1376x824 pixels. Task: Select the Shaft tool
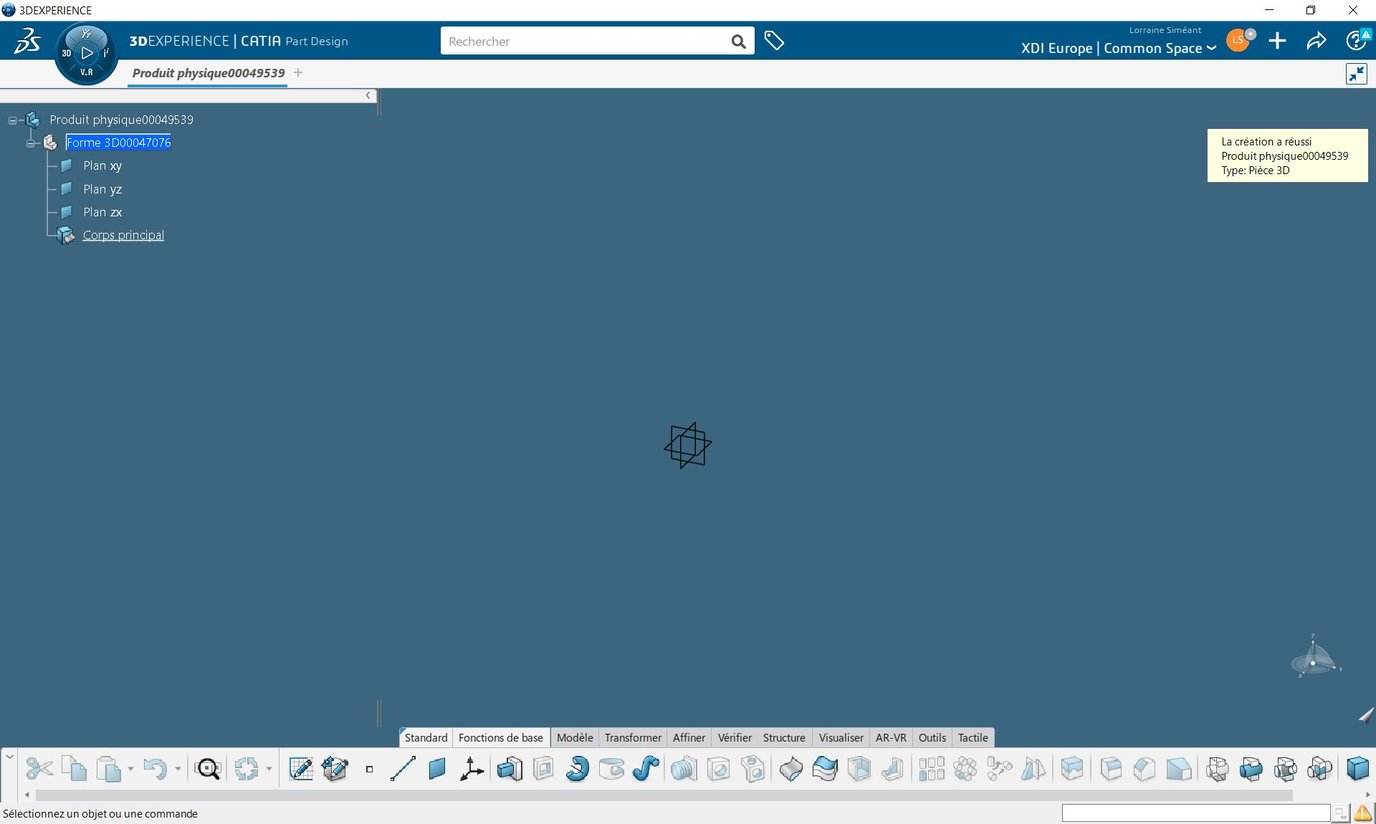coord(577,769)
